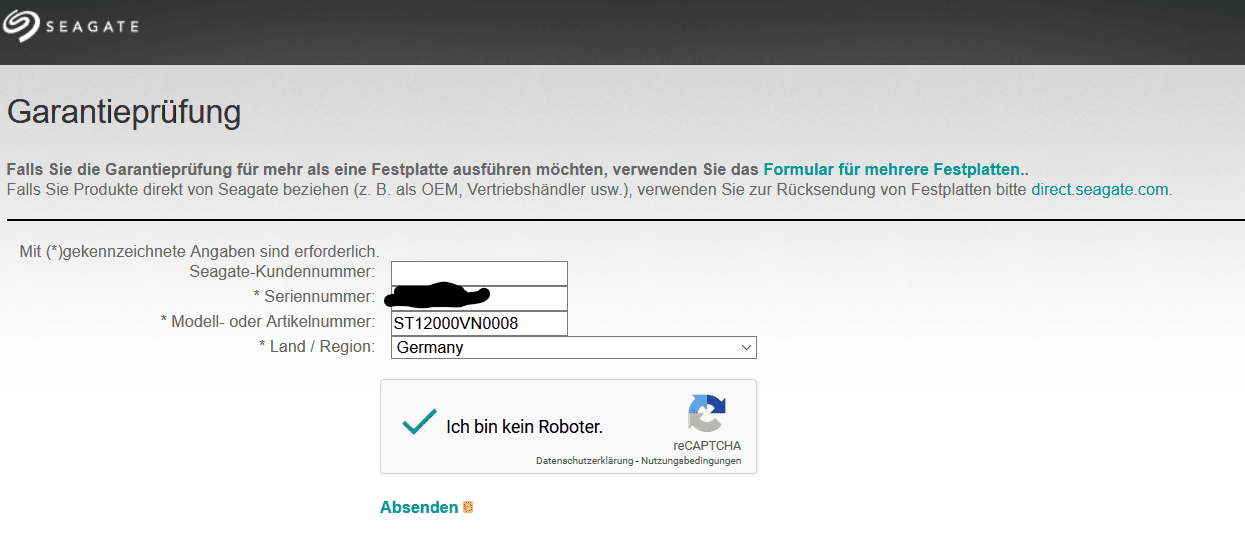This screenshot has width=1245, height=542.
Task: Click the Seriennummer input field
Action: (479, 298)
